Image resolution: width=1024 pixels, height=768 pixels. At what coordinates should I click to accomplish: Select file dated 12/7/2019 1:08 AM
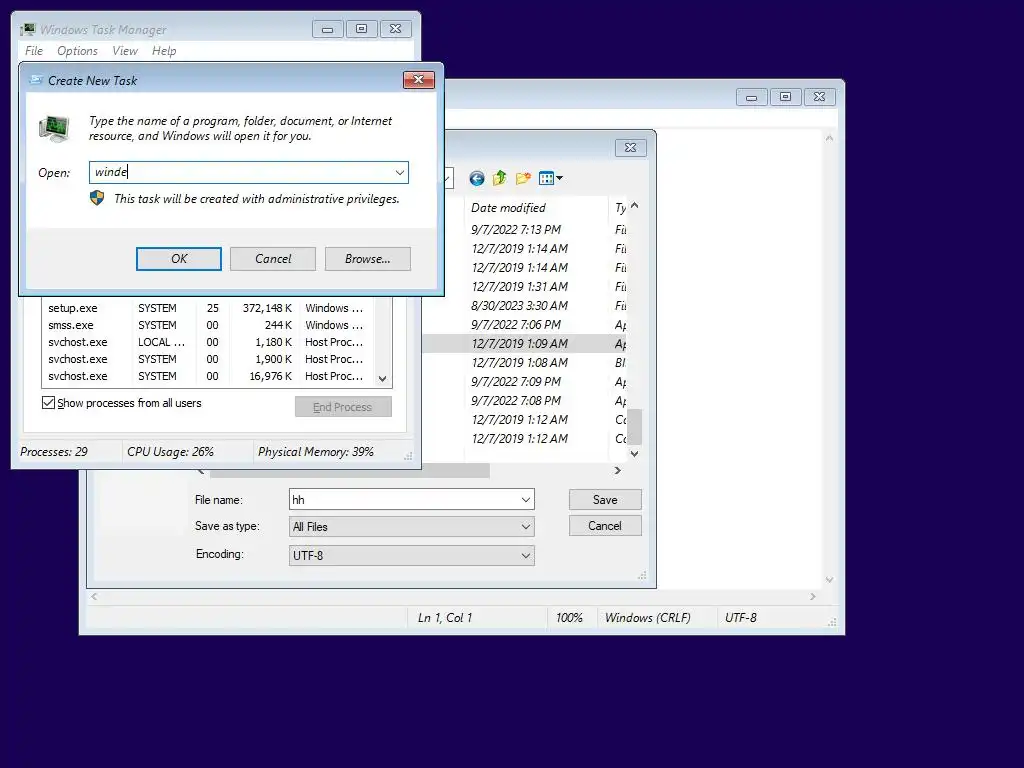[520, 362]
